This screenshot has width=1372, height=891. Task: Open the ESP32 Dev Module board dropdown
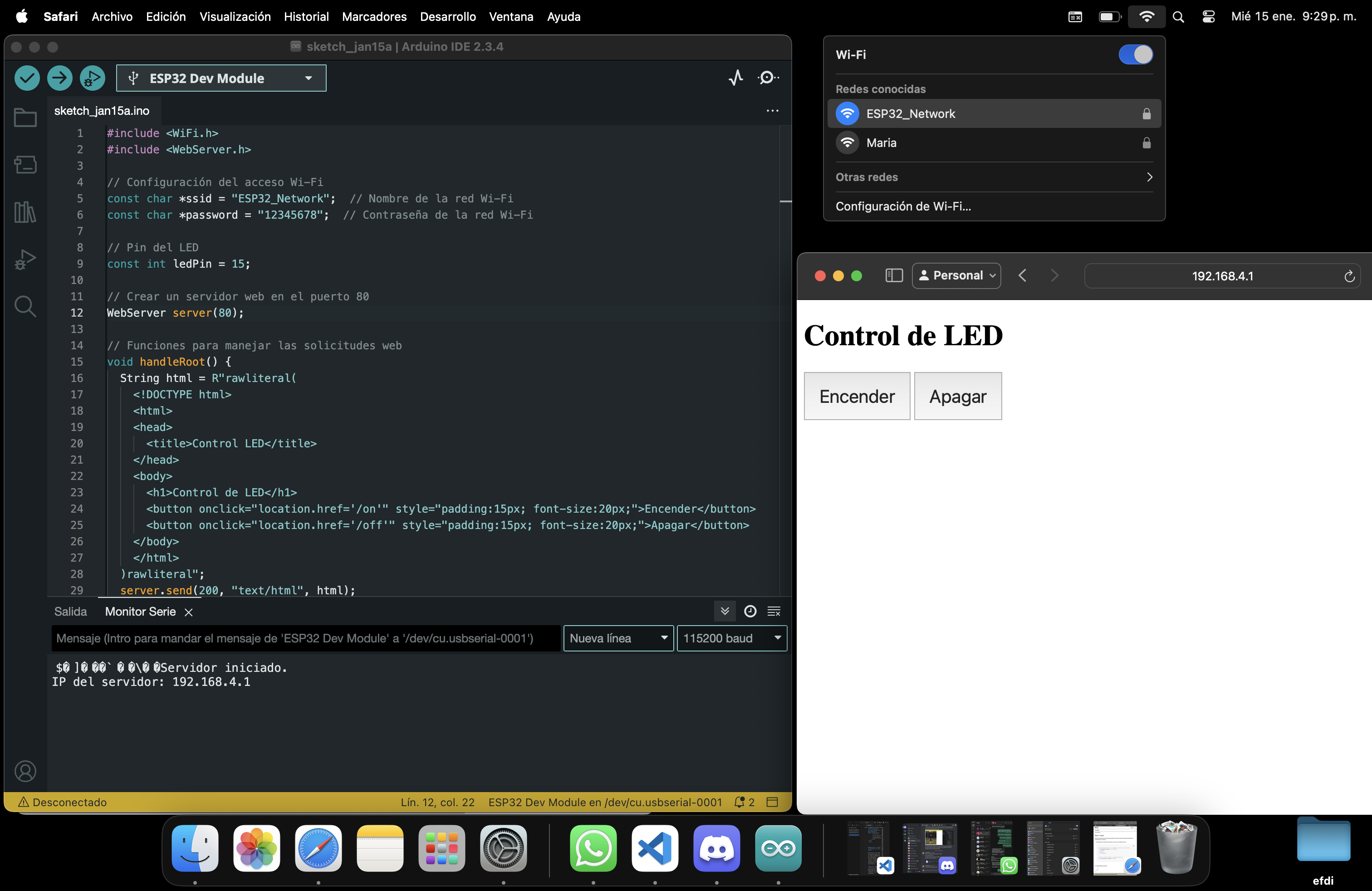[221, 78]
